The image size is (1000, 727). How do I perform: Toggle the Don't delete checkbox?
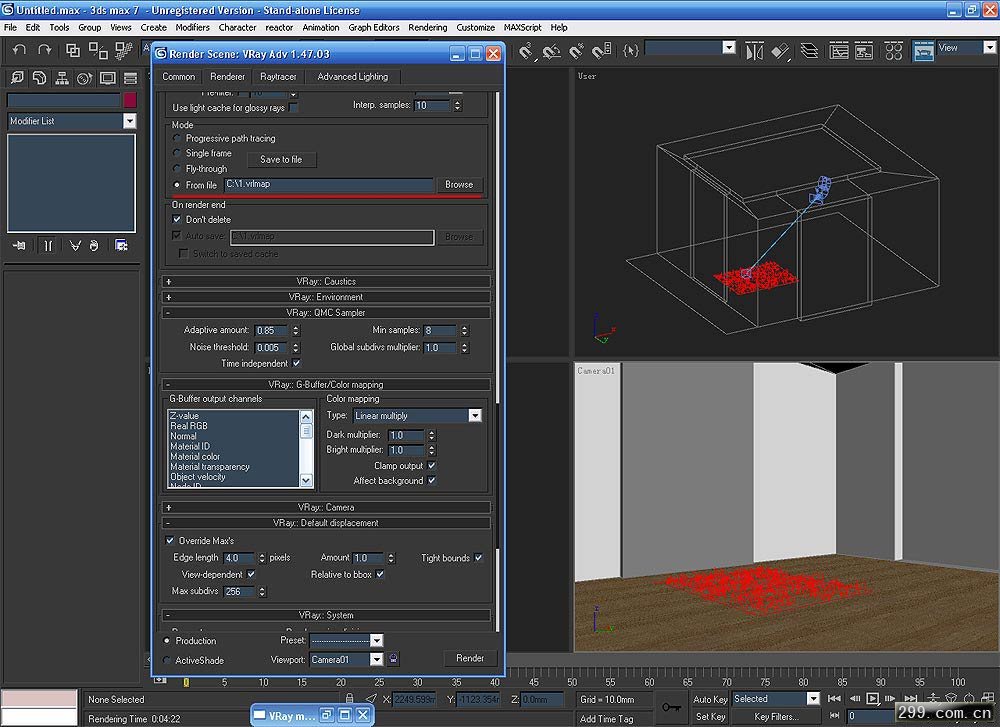click(x=177, y=219)
